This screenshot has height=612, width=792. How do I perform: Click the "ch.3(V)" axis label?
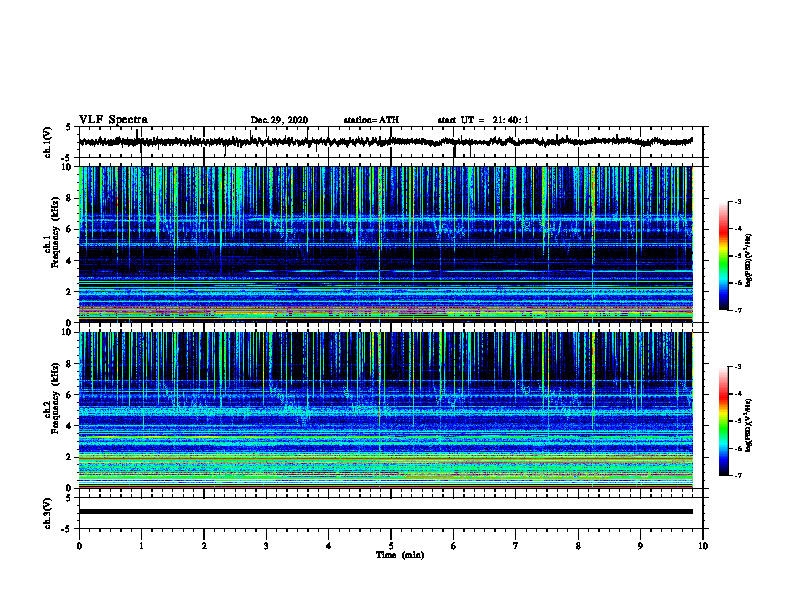click(x=48, y=513)
